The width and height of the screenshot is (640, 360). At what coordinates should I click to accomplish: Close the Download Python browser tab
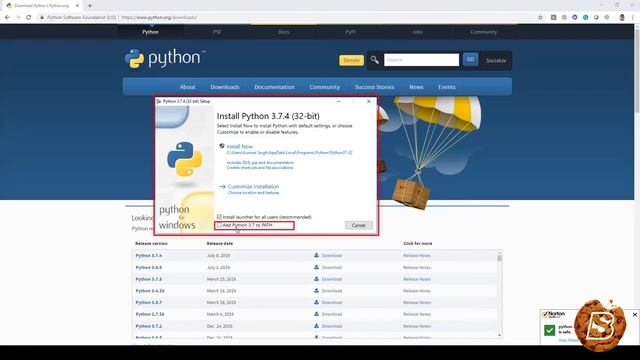[77, 6]
